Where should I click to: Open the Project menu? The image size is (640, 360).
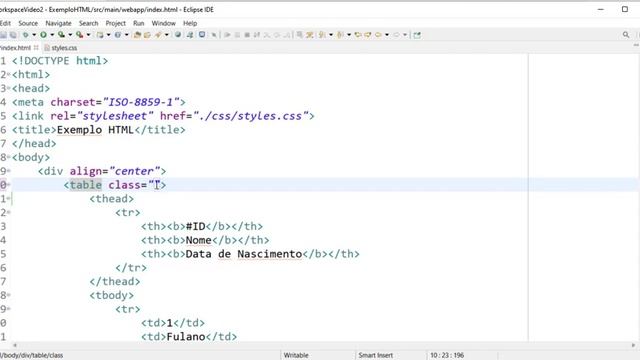pos(116,23)
